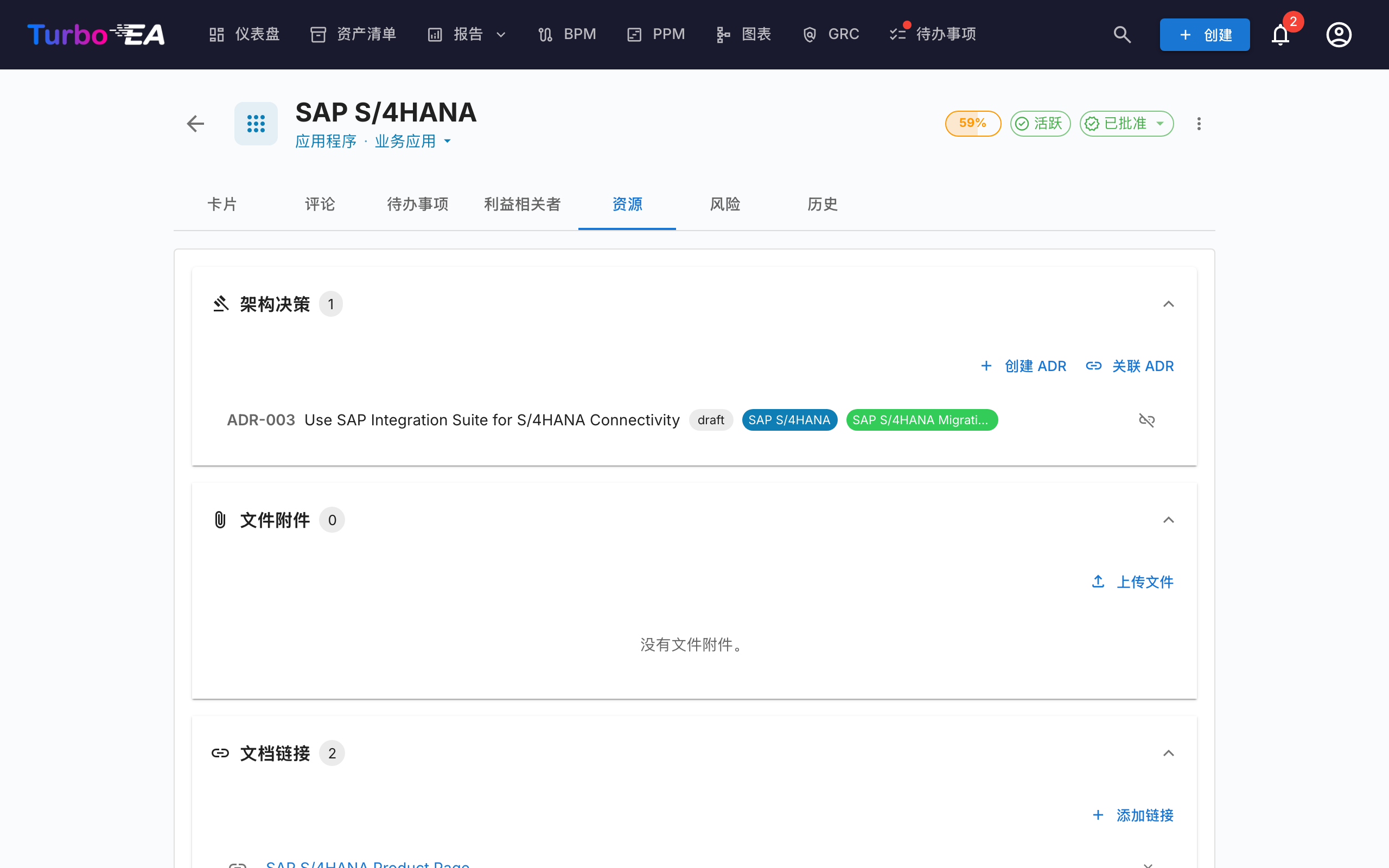
Task: Switch to the 待办事项 tab under card title
Action: coord(417,205)
